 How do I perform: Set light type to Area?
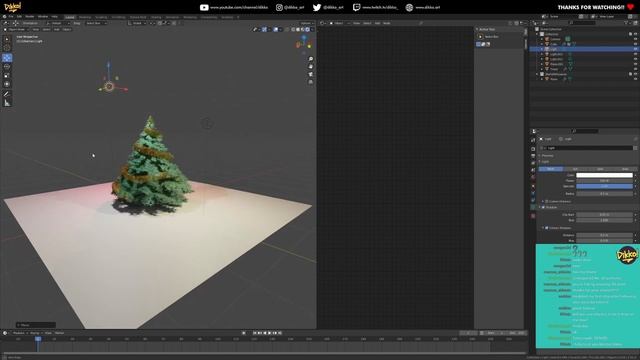(624, 169)
